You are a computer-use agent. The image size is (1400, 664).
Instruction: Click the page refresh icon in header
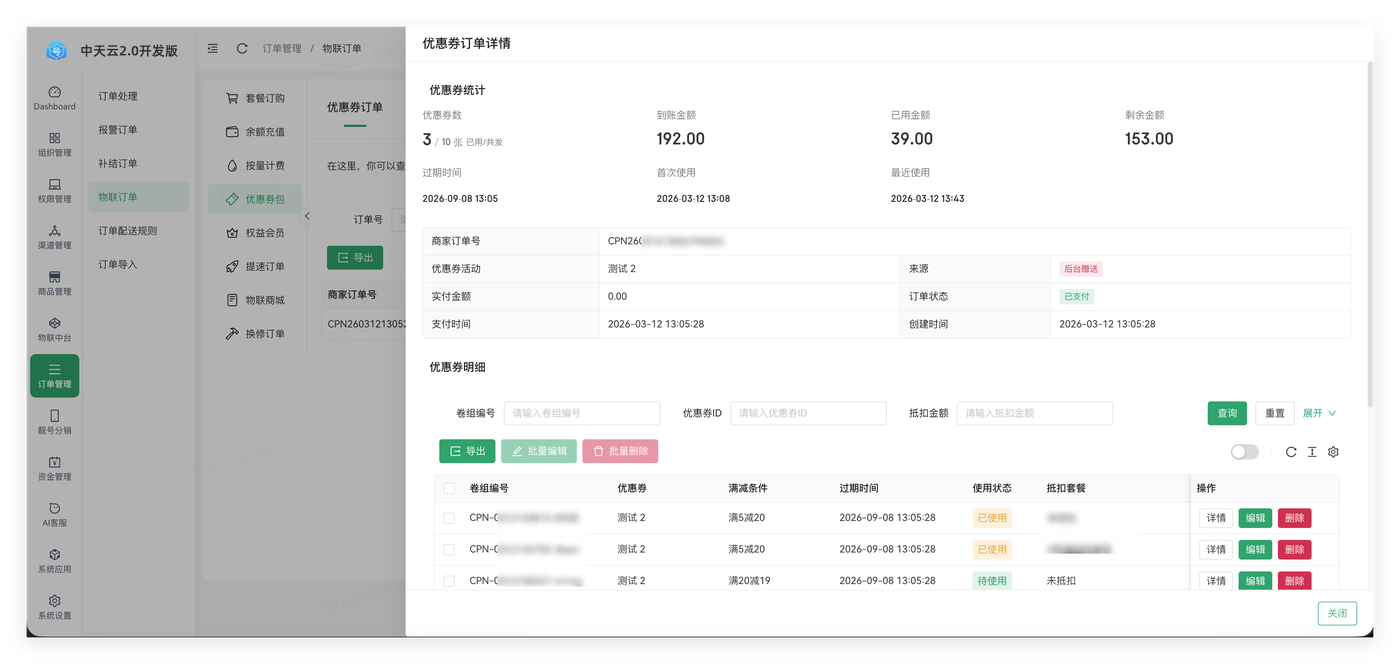pos(242,48)
